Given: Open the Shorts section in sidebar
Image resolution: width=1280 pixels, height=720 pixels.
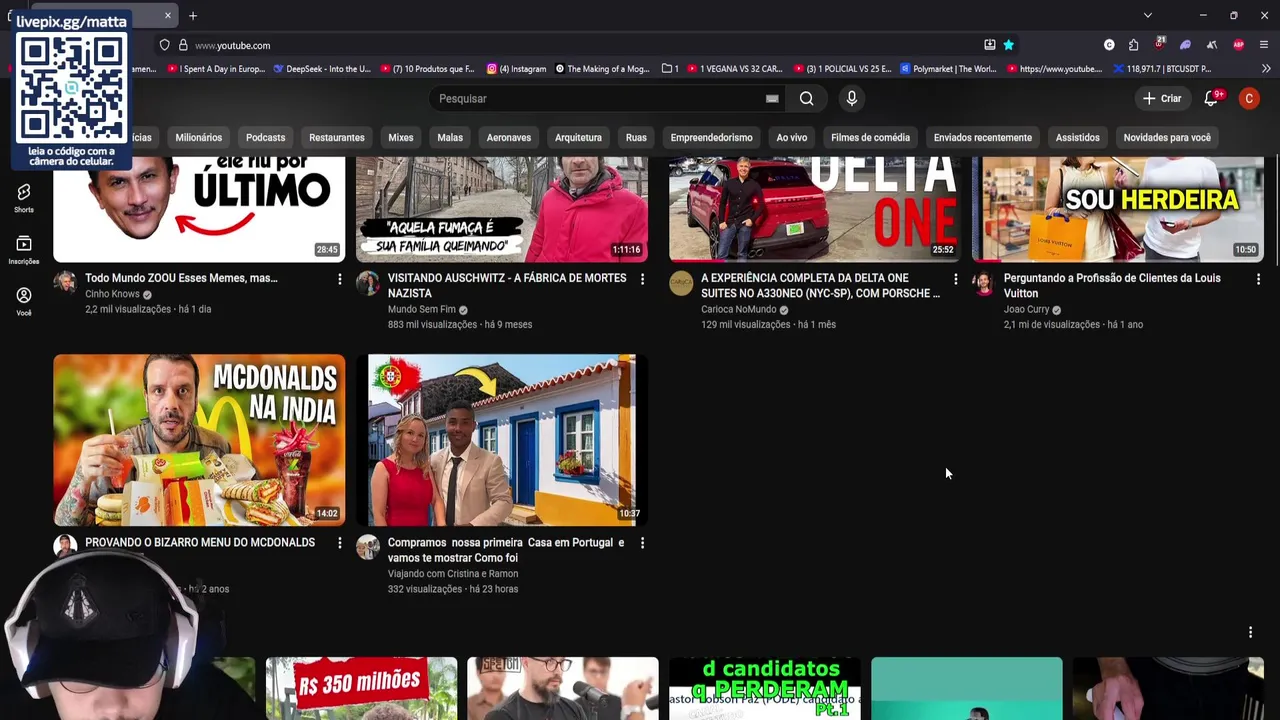Looking at the screenshot, I should [24, 197].
